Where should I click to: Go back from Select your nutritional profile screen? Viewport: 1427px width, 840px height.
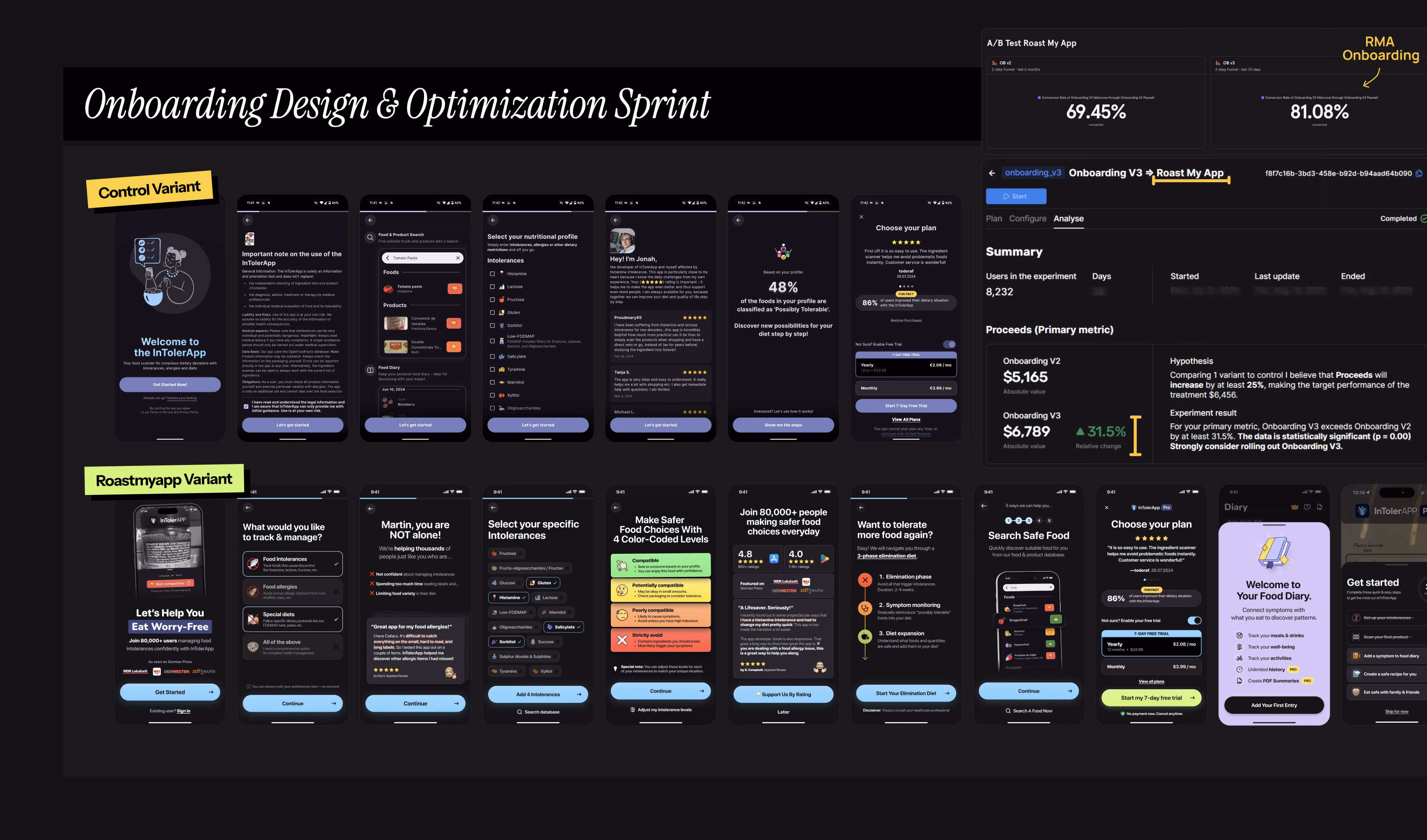coord(493,220)
